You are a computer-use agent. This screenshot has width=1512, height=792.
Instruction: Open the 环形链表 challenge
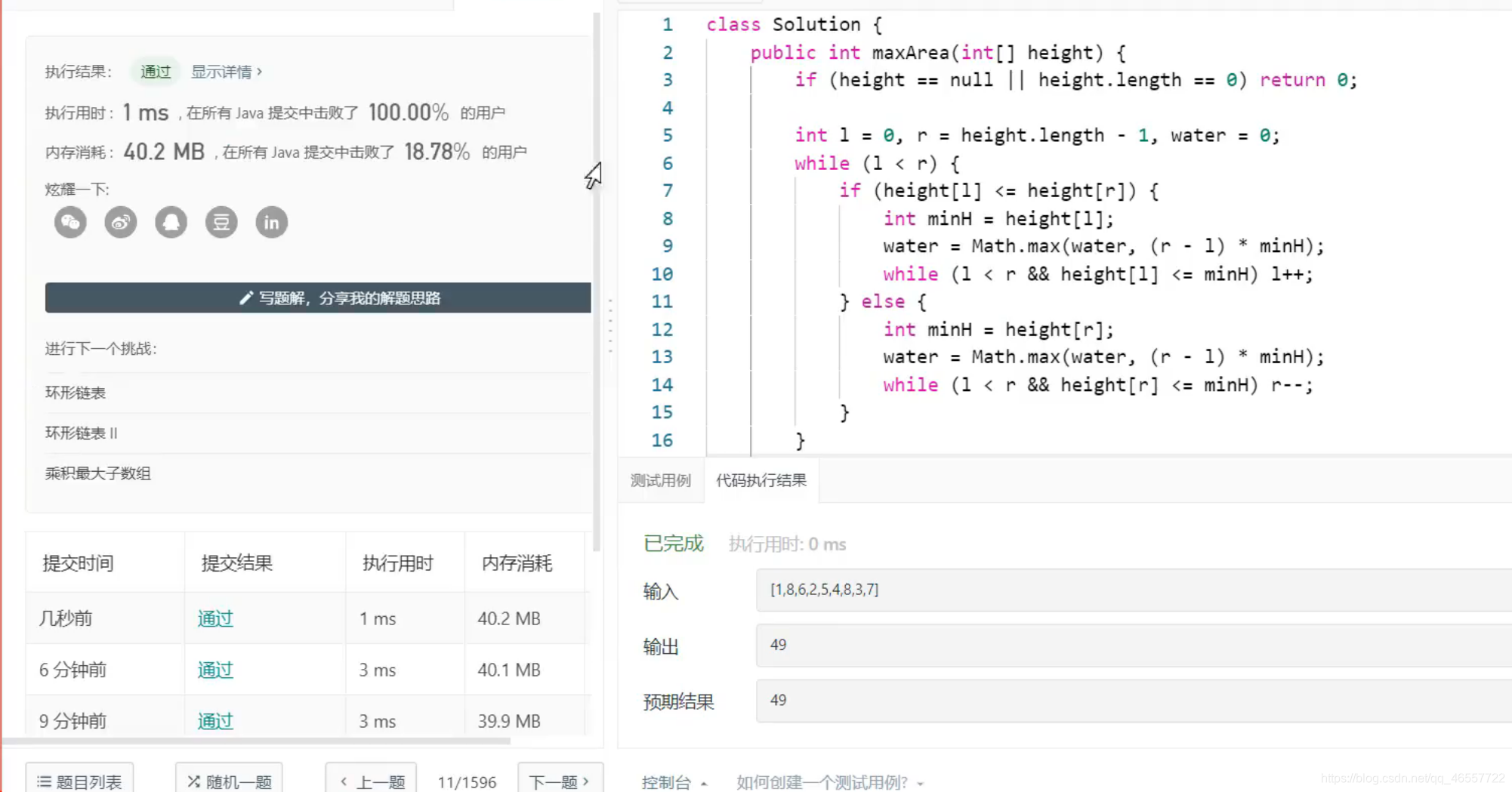76,393
